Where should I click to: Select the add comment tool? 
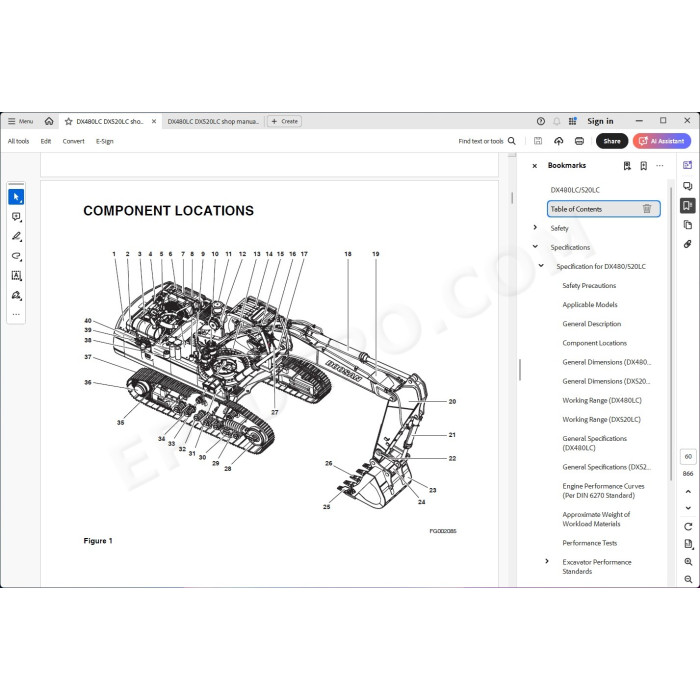coord(16,217)
